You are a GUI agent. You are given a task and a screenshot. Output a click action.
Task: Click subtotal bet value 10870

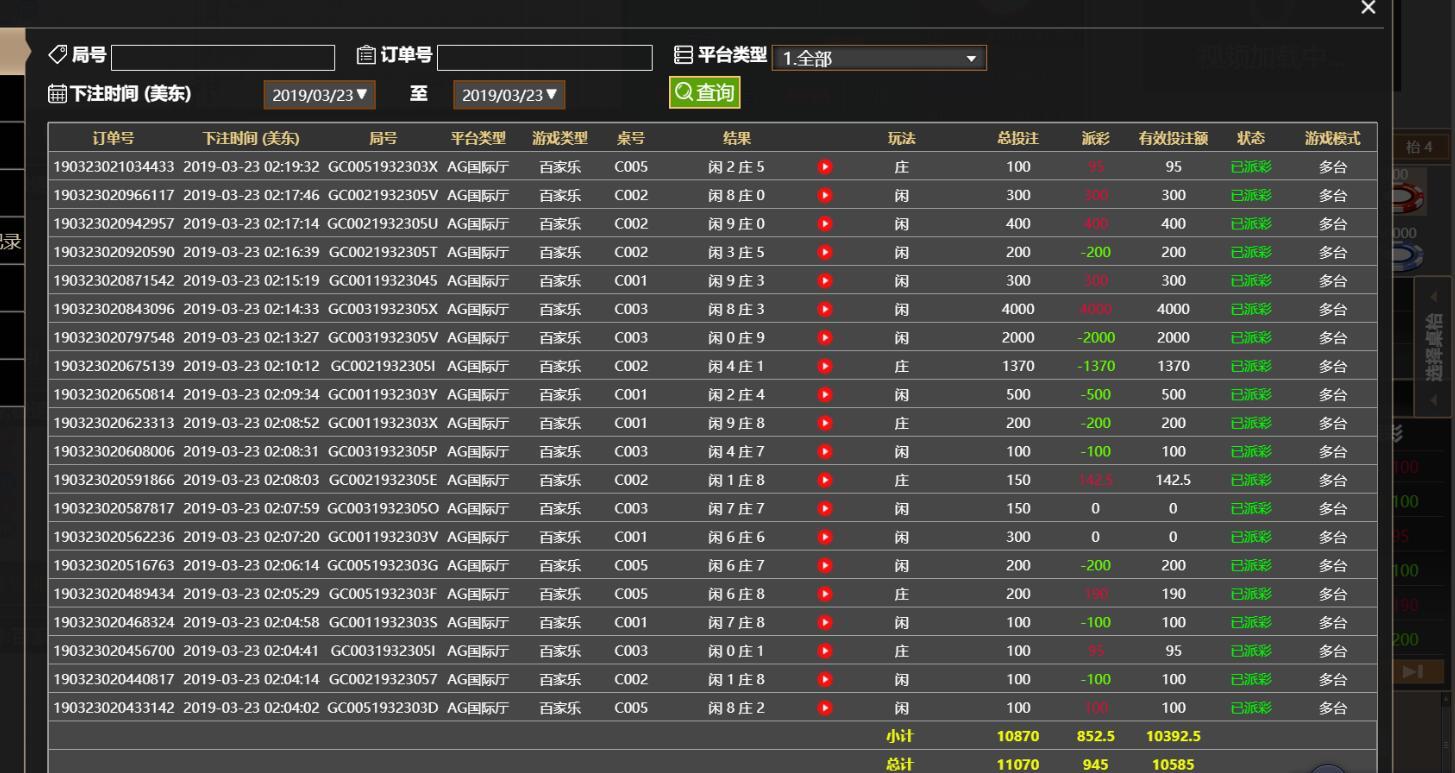pyautogui.click(x=1018, y=737)
